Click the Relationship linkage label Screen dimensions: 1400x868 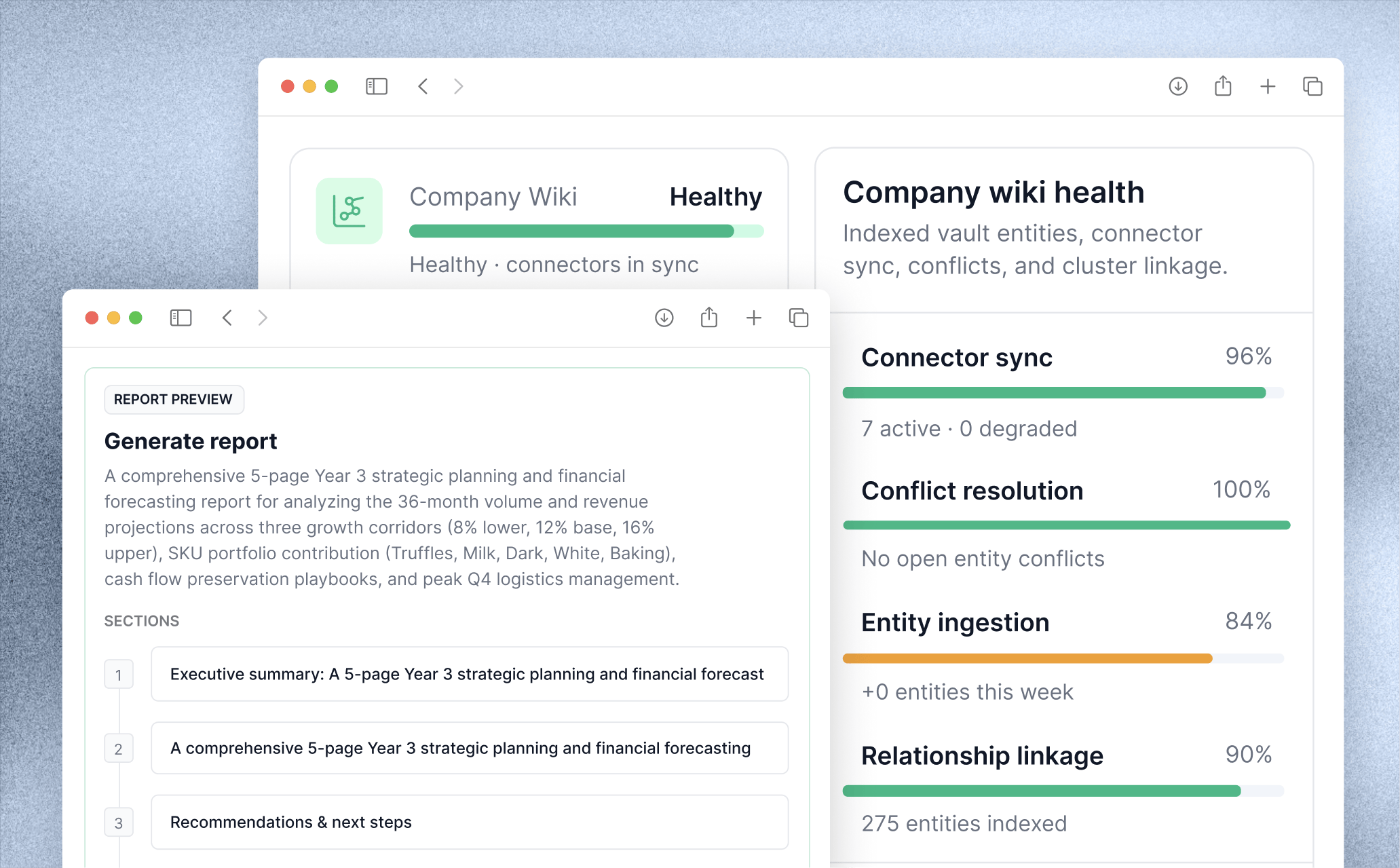pyautogui.click(x=983, y=755)
